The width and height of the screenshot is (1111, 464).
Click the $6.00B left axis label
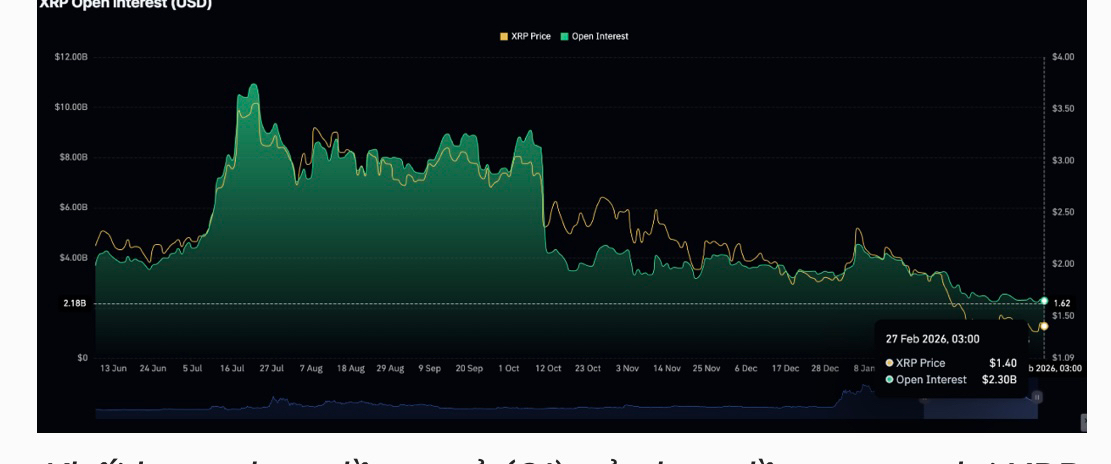pyautogui.click(x=72, y=208)
